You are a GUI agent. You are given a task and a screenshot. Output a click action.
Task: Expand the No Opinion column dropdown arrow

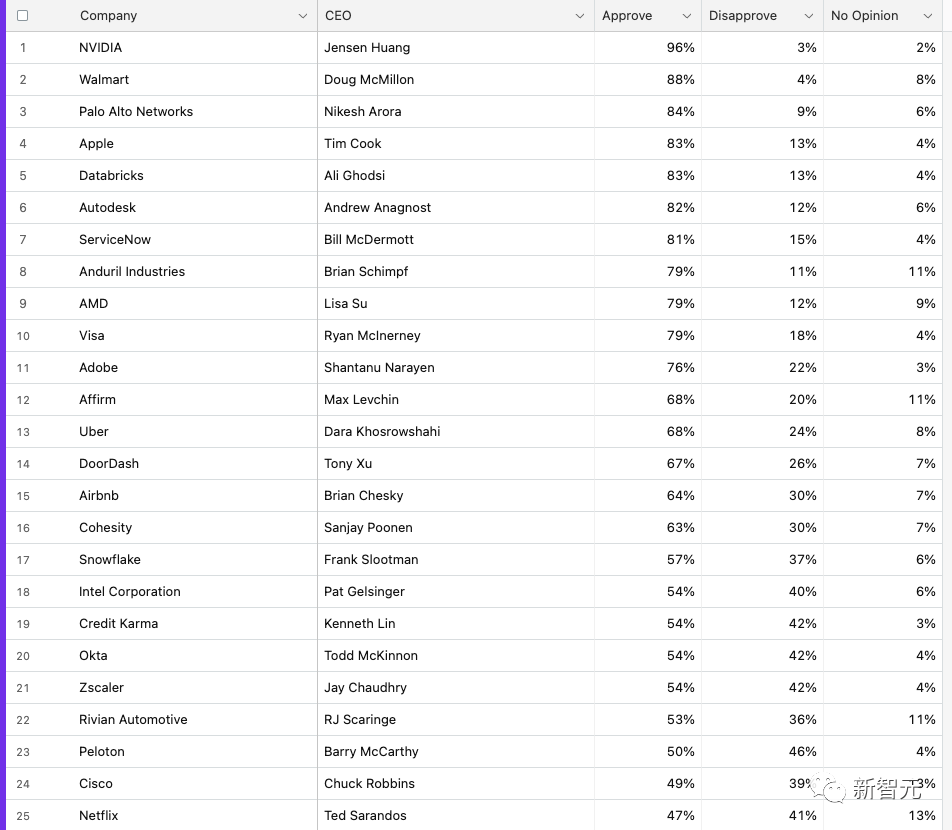click(x=927, y=16)
